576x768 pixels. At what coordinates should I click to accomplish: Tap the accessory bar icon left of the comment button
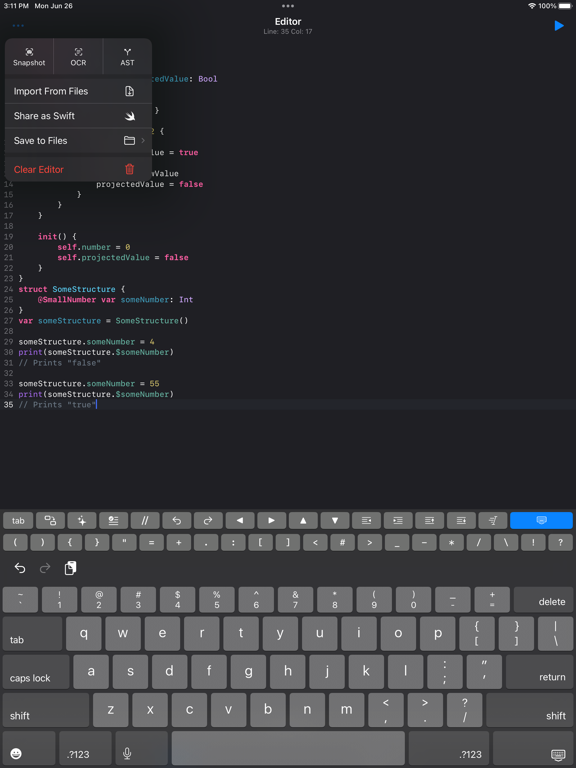(113, 520)
